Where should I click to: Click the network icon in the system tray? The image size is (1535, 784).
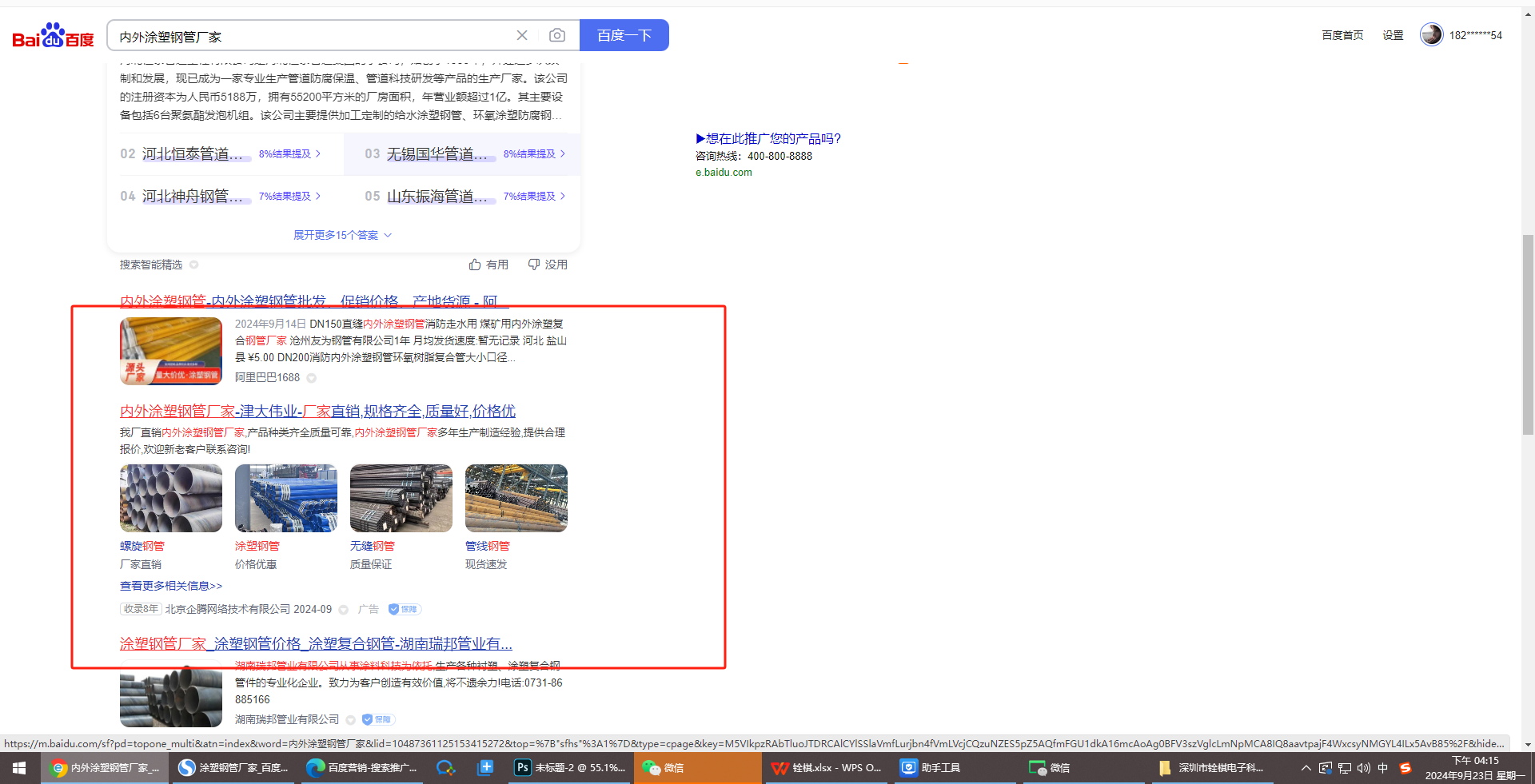(x=1345, y=768)
